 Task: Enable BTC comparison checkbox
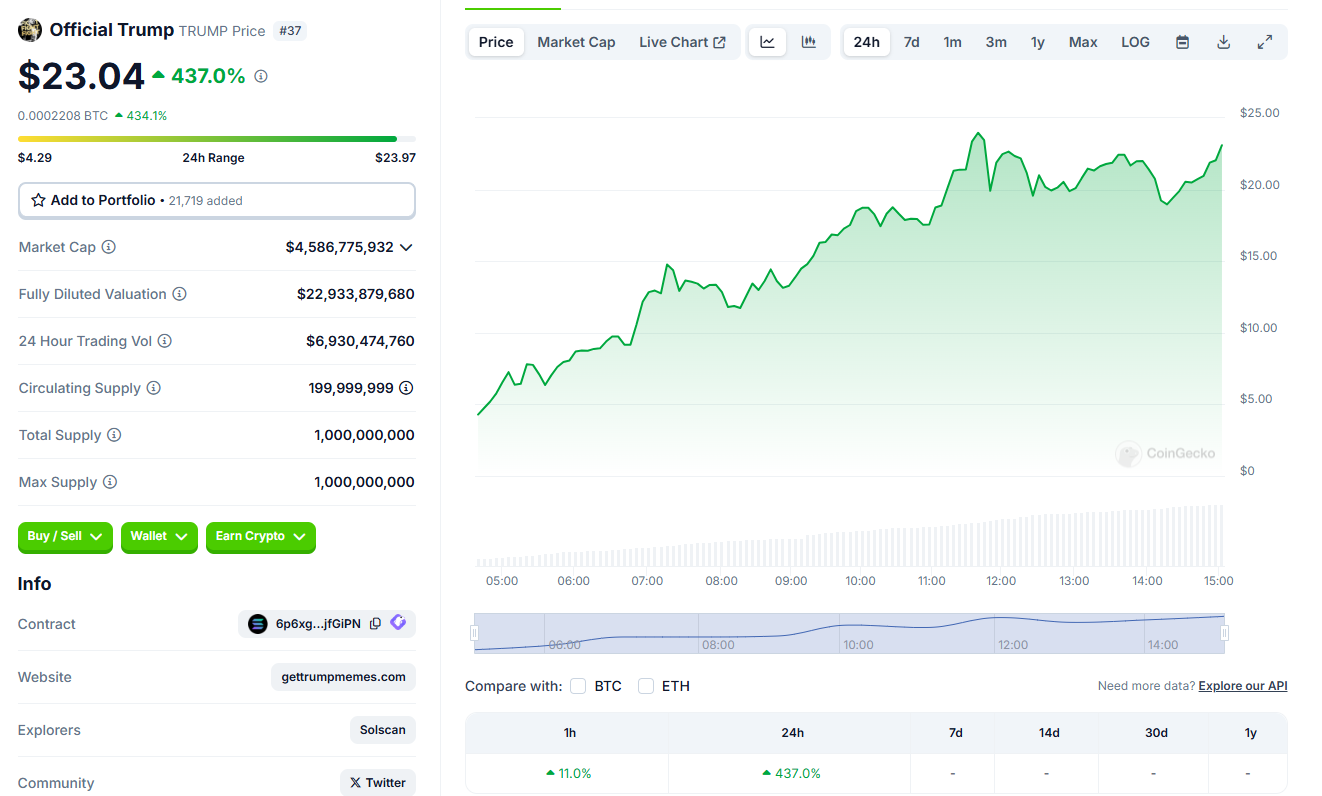[x=578, y=686]
